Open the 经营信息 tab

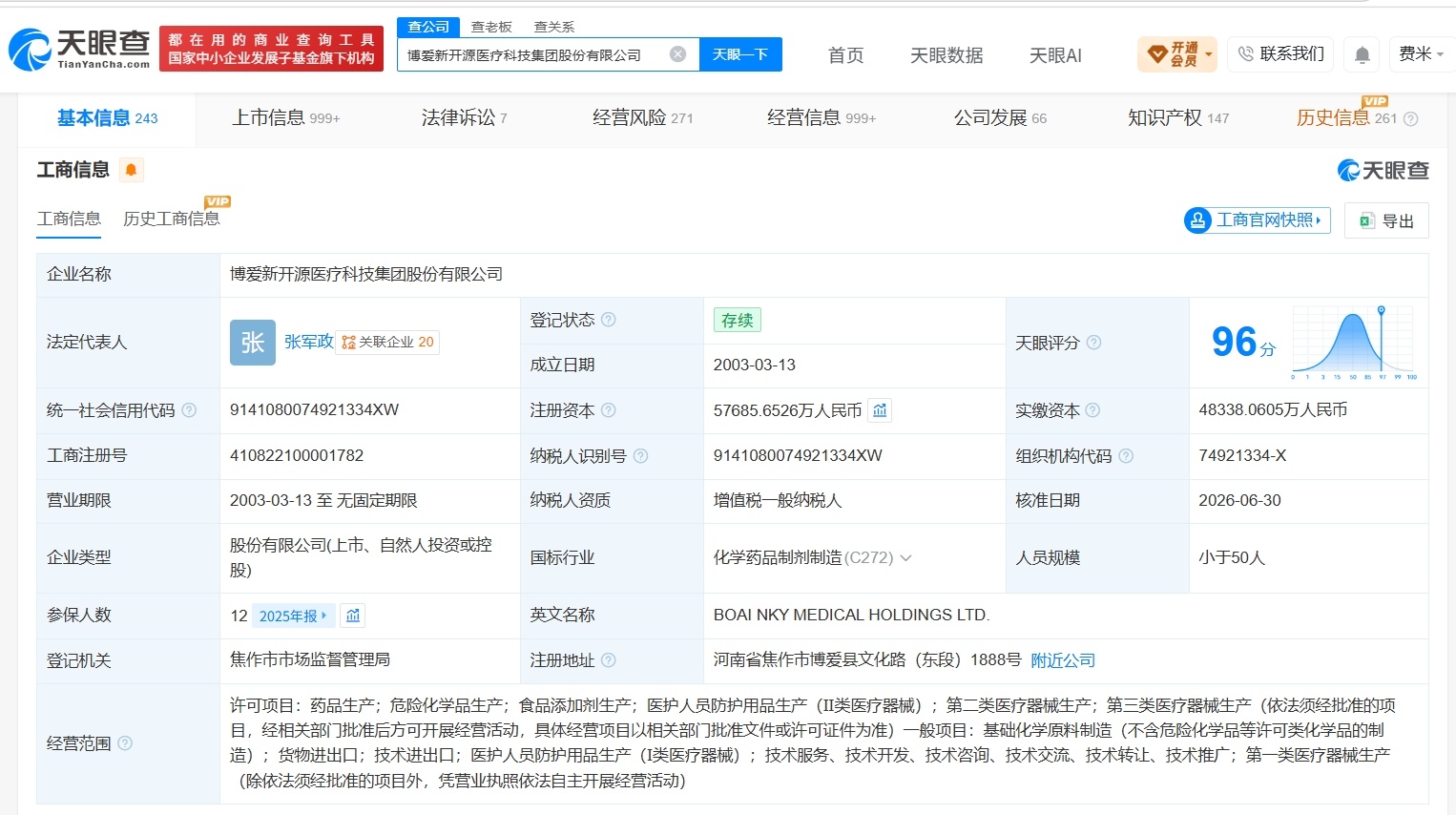822,118
